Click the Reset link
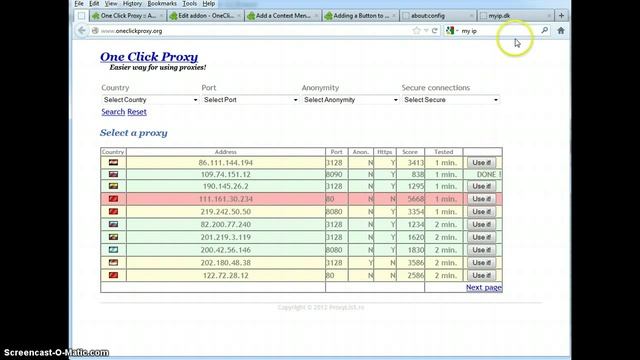640x360 pixels. 137,112
